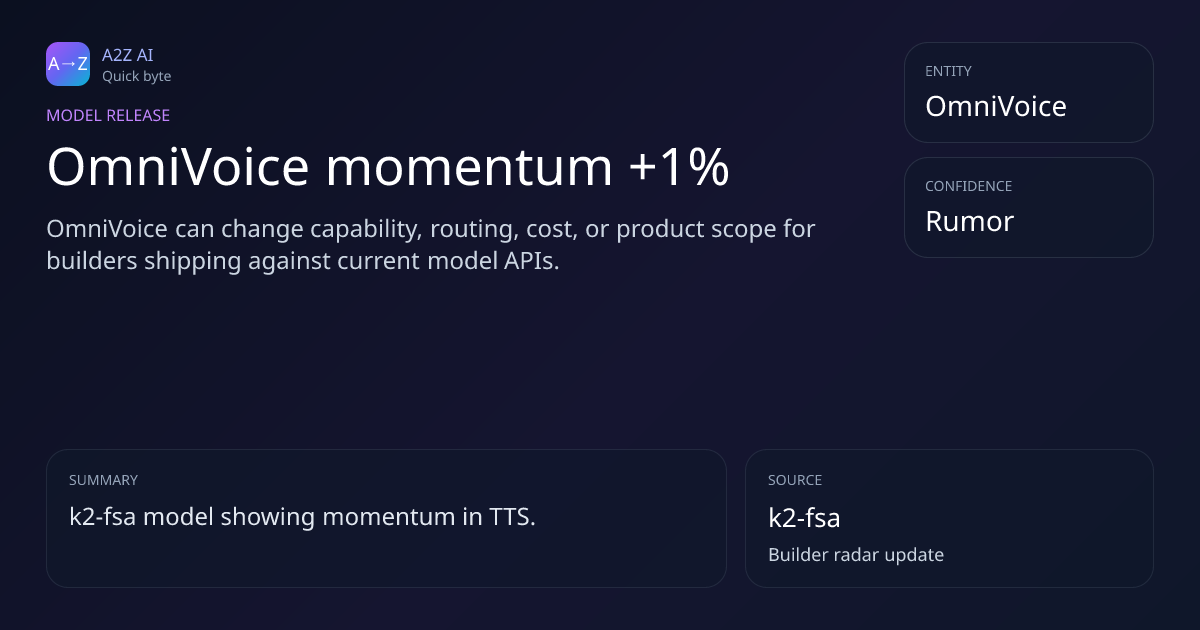Click the arrow inside the A→Z logo
Screen dimensions: 1200x630
pos(68,65)
